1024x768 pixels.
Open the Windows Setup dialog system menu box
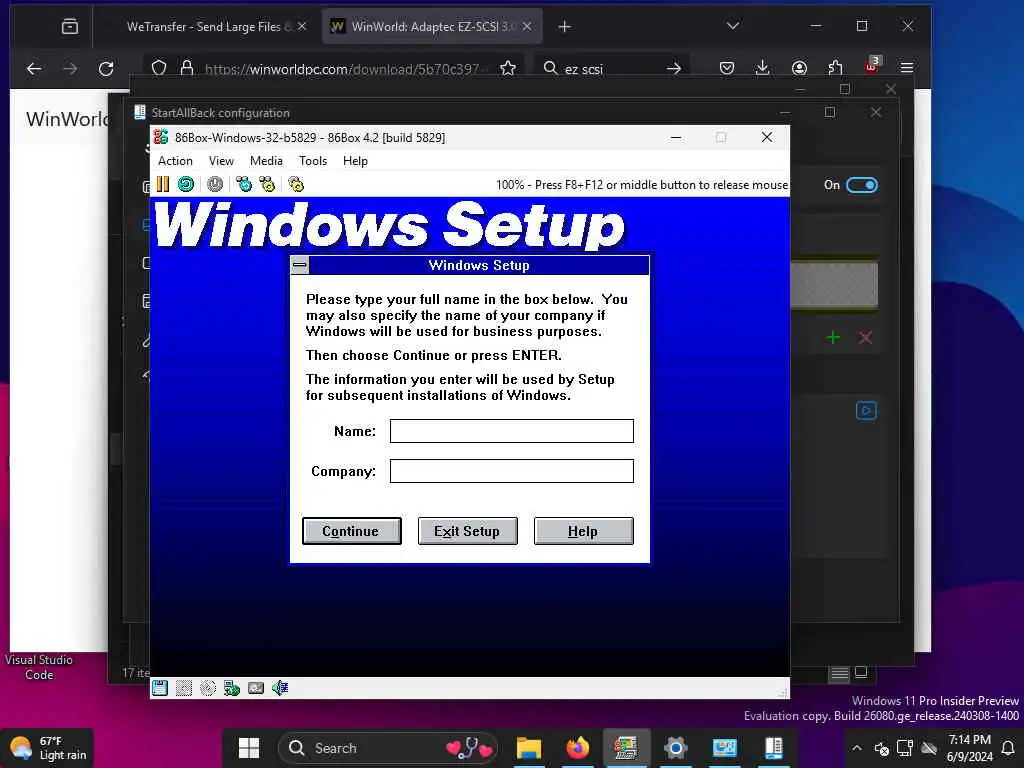click(x=300, y=265)
